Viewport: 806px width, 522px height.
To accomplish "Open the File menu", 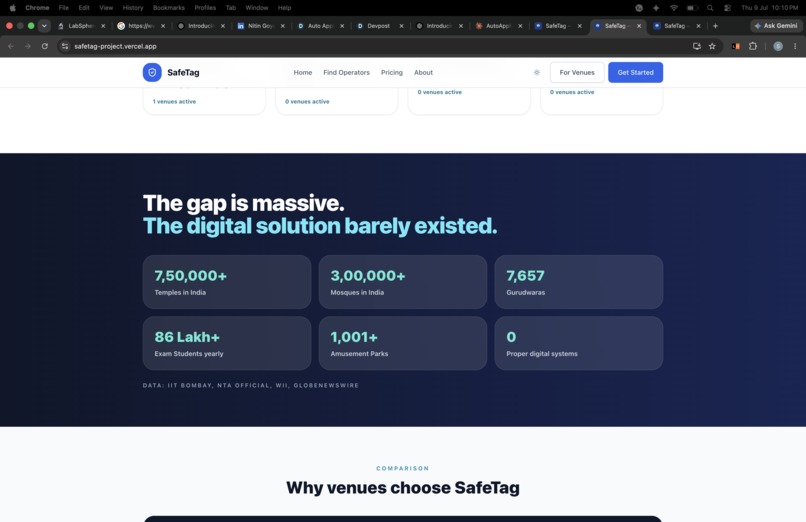I will click(64, 8).
